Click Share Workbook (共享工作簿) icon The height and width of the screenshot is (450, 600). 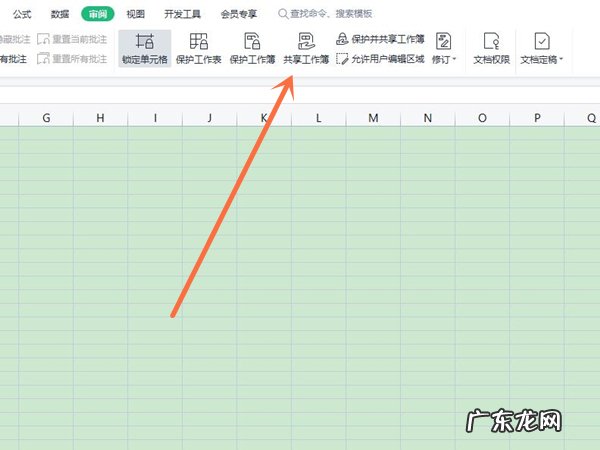(307, 41)
